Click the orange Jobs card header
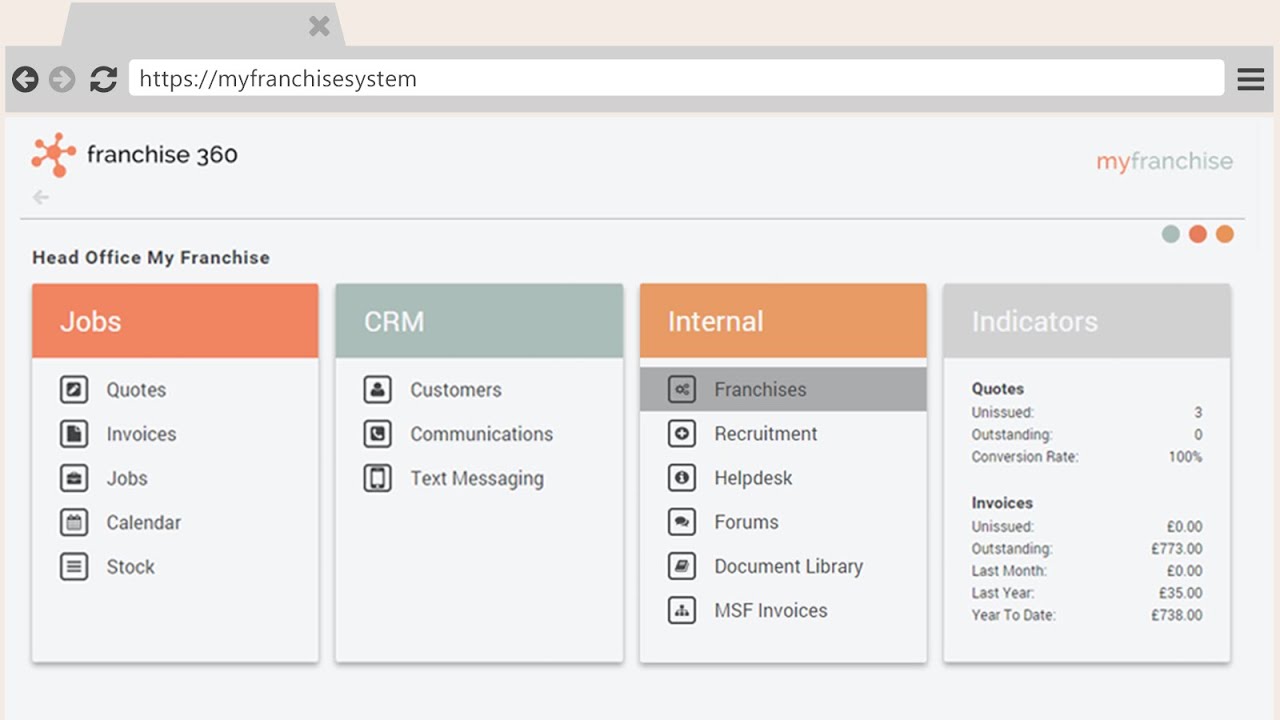 tap(175, 321)
